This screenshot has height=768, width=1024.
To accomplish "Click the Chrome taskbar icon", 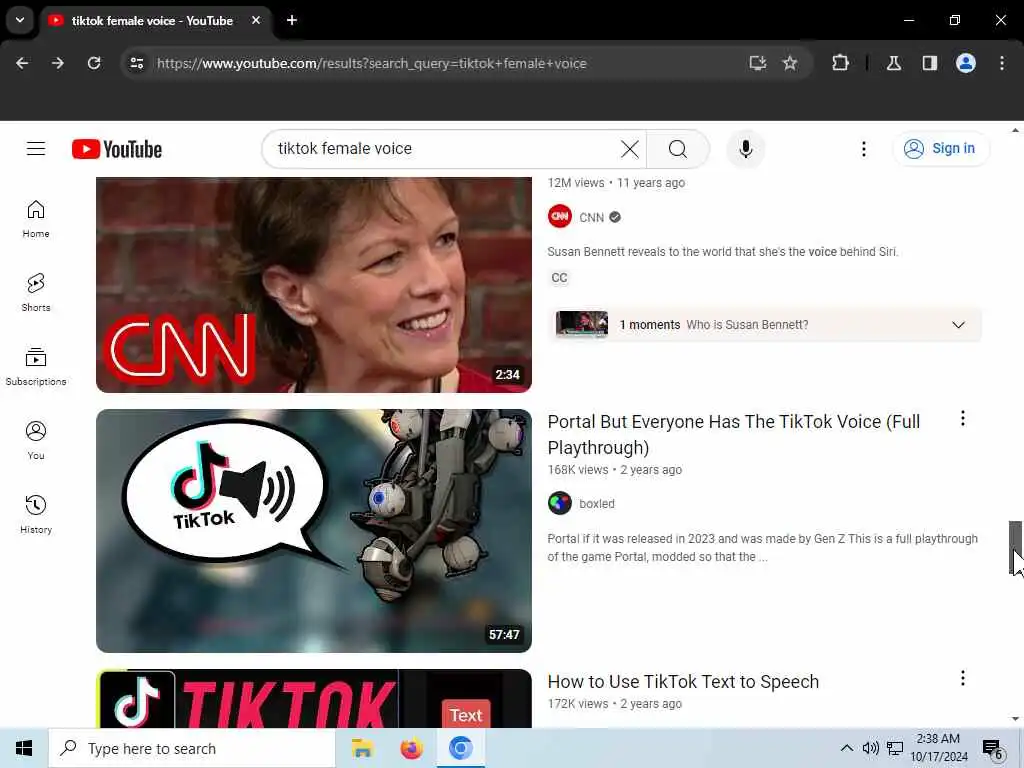I will 460,748.
